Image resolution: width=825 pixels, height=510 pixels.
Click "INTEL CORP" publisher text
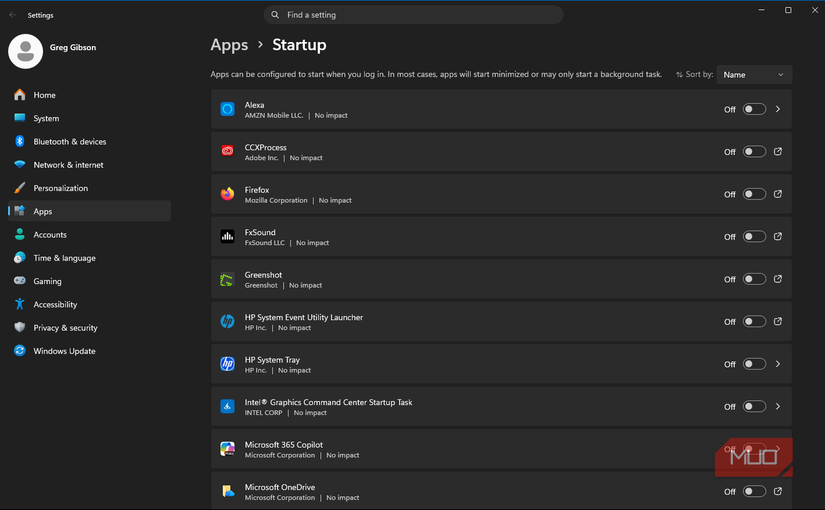(263, 413)
